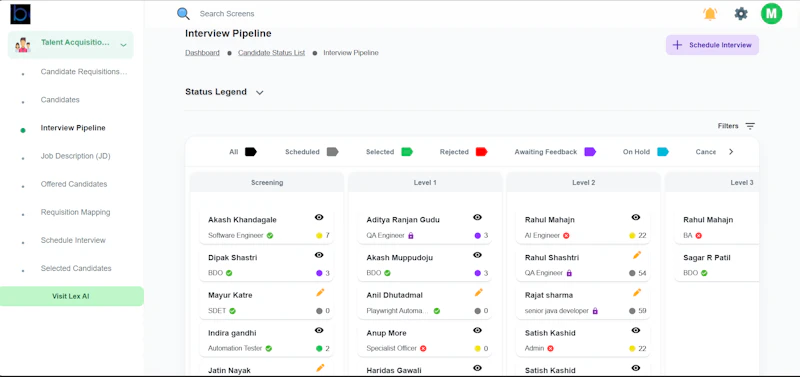The width and height of the screenshot is (800, 377).
Task: View Anup More via eye icon
Action: tap(478, 331)
